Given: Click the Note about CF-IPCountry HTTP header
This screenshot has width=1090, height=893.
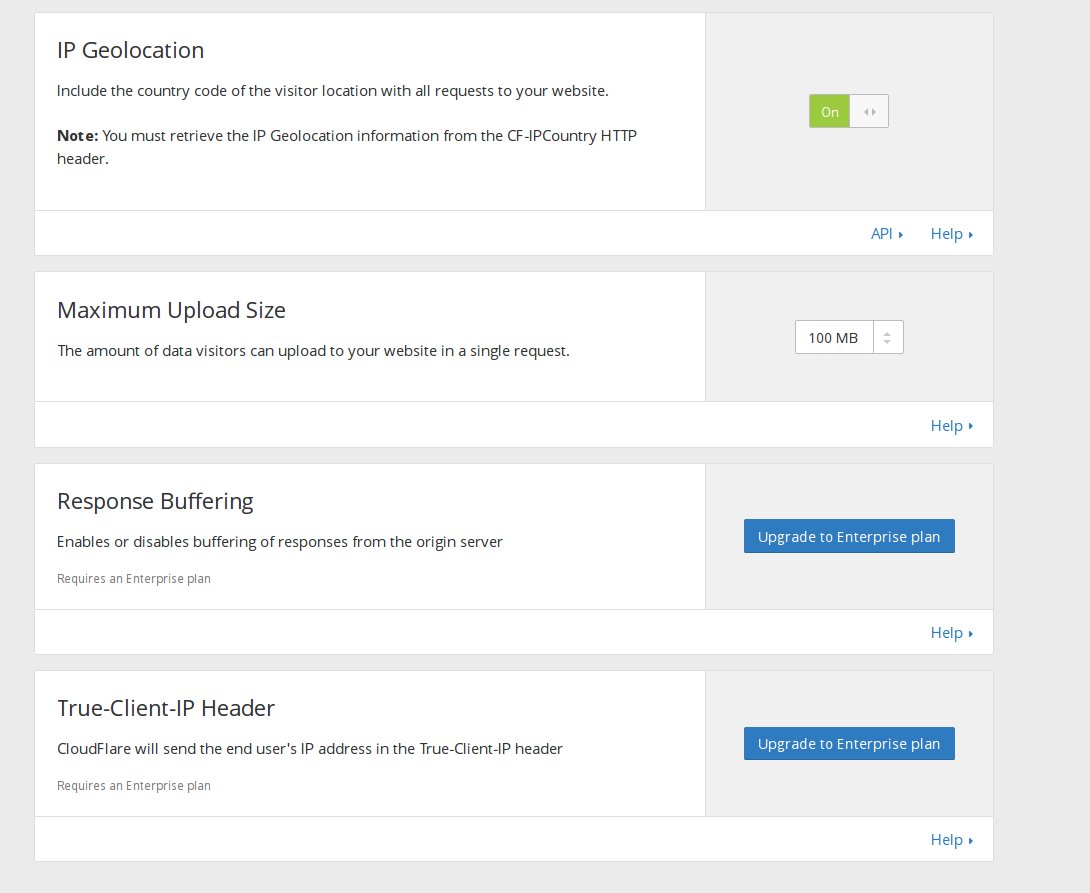Looking at the screenshot, I should (347, 147).
